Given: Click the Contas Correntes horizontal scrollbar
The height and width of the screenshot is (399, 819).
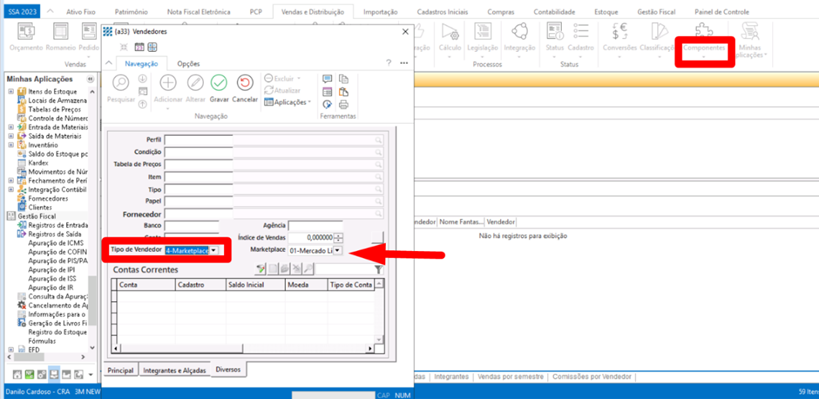Looking at the screenshot, I should tap(244, 348).
